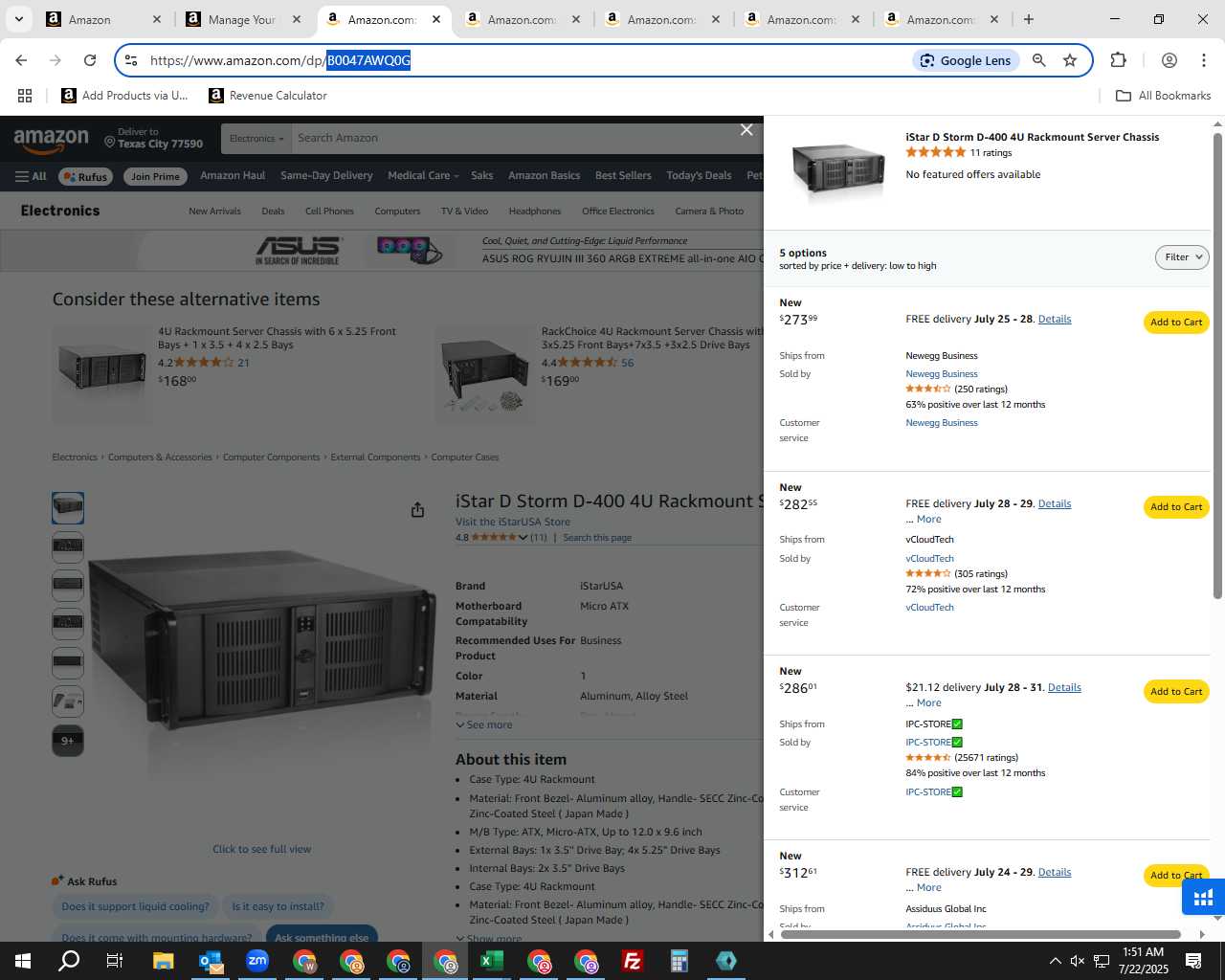Open All Bookmarks folder

1163,96
